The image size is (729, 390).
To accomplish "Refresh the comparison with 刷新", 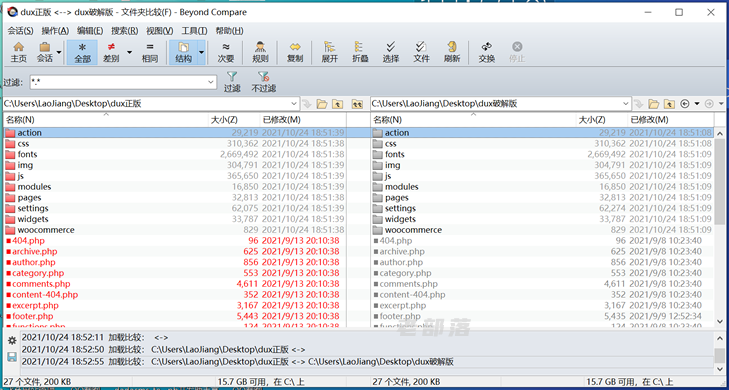I will (452, 52).
